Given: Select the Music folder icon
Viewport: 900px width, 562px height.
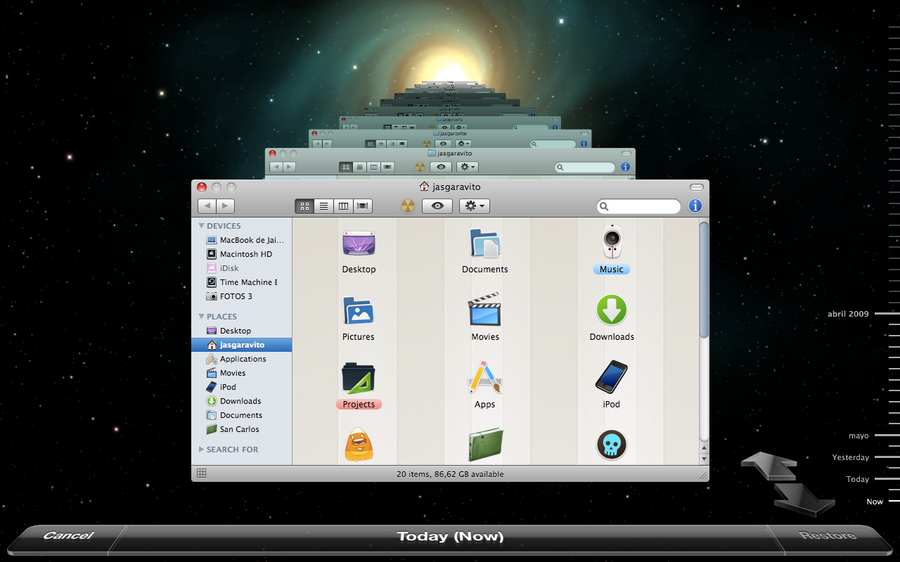Looking at the screenshot, I should click(x=611, y=242).
